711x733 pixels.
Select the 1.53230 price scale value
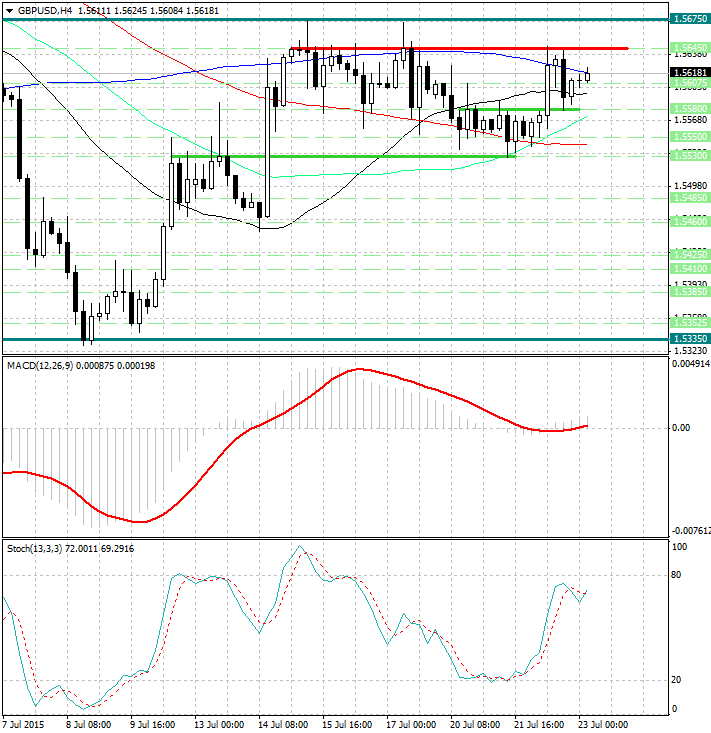coord(691,350)
